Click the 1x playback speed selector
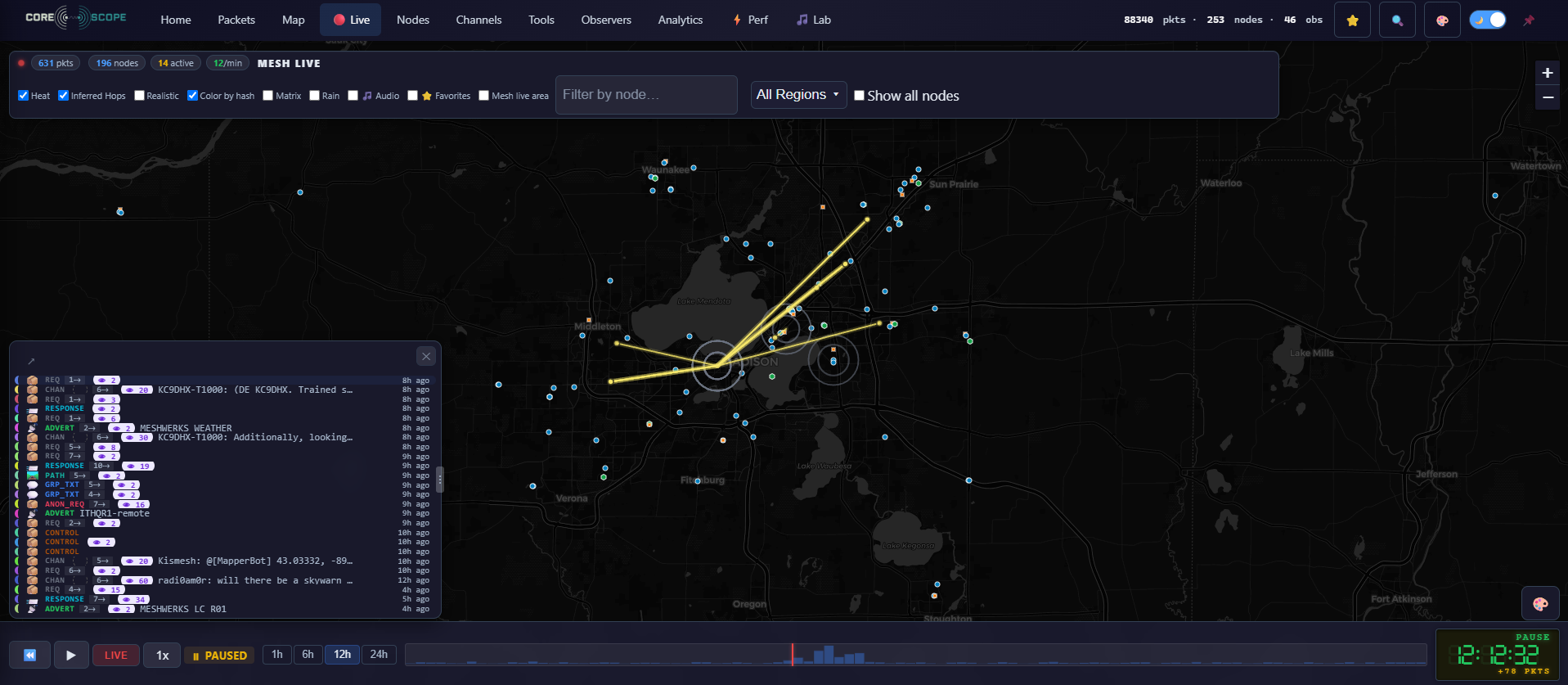The height and width of the screenshot is (685, 1568). click(x=163, y=655)
